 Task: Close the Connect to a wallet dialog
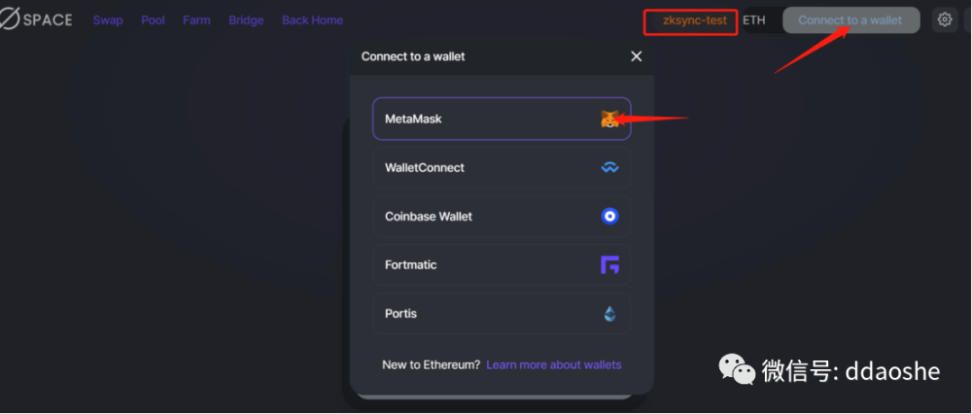coord(636,57)
